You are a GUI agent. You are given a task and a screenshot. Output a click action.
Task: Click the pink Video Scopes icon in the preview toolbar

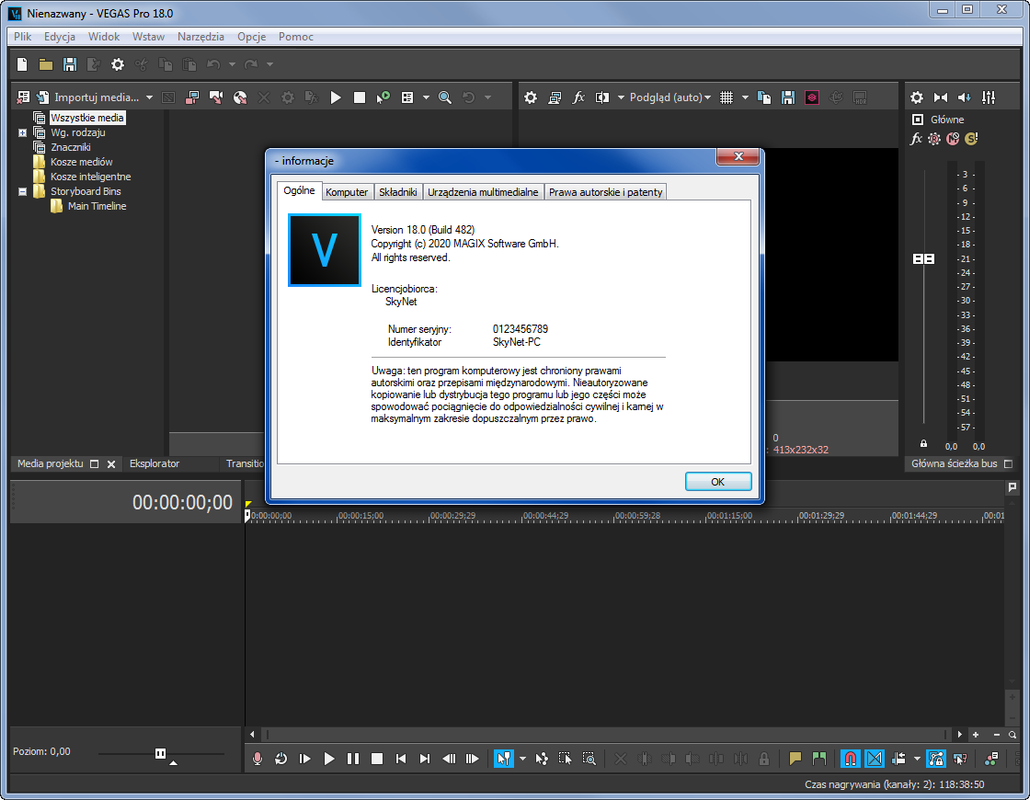[812, 97]
